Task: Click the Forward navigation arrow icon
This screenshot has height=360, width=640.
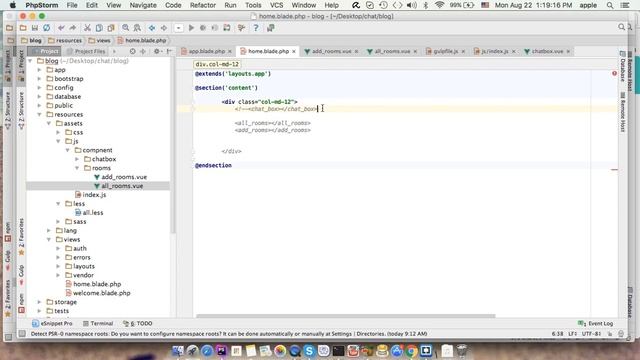Action: coord(164,28)
